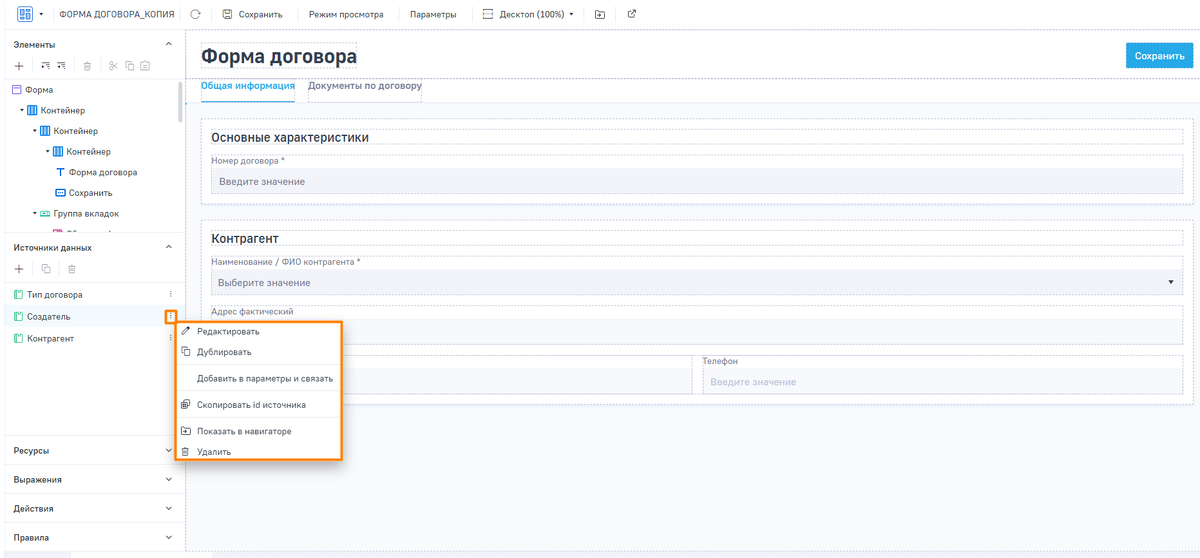
Task: Click the Телефон input field
Action: tap(942, 382)
